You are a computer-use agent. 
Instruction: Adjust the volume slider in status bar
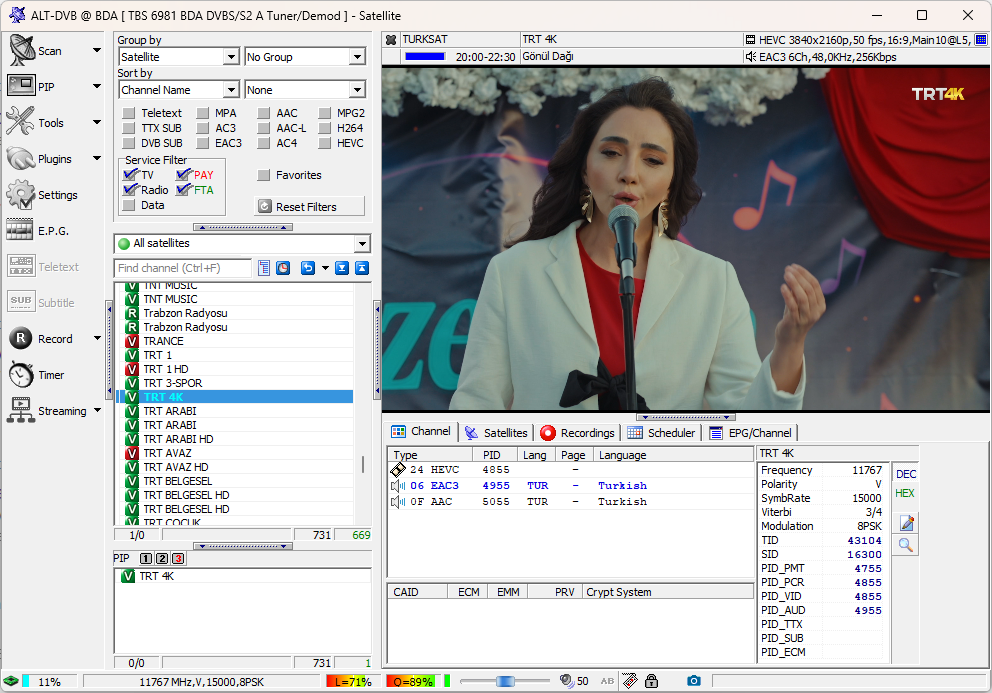(505, 681)
